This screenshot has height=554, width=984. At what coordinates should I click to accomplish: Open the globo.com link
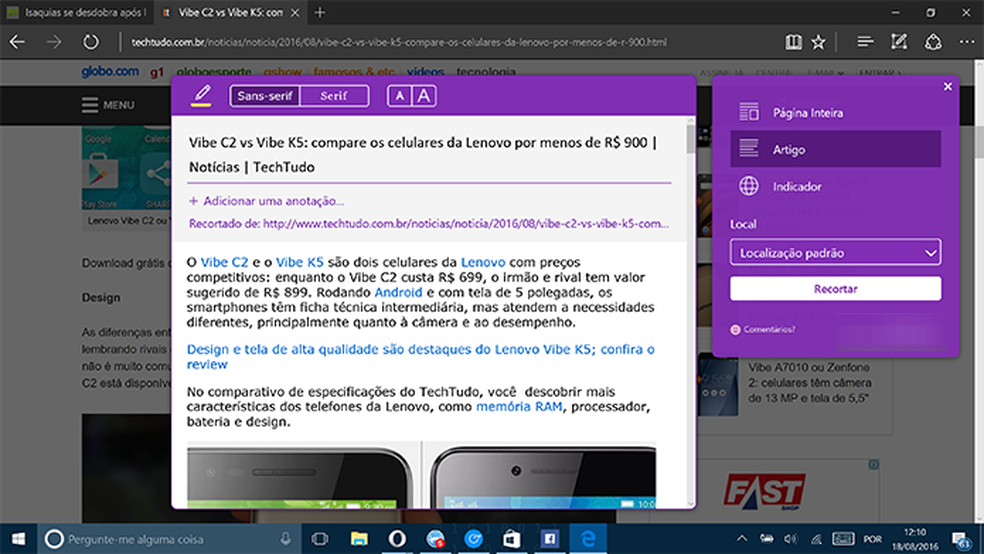tap(110, 72)
